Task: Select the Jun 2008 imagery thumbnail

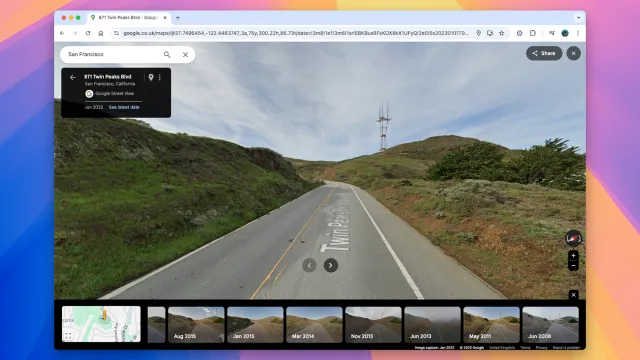Action: (551, 325)
